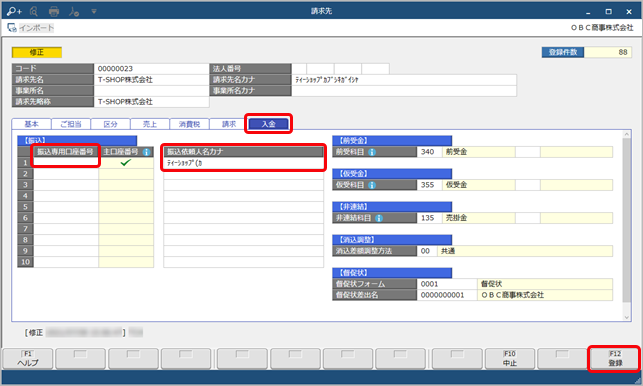Screen dimensions: 643x386
Task: Click the 請求先名 field T-SHOP株式会社
Action: tap(151, 80)
